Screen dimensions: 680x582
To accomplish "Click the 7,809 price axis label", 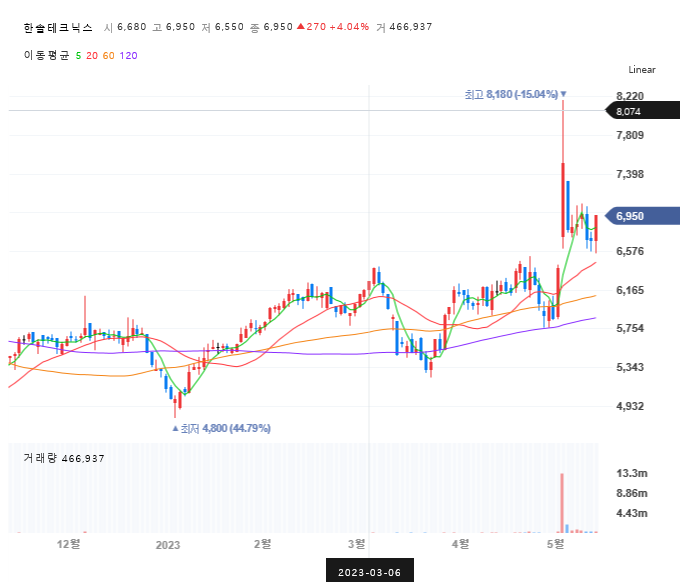I will 630,135.
